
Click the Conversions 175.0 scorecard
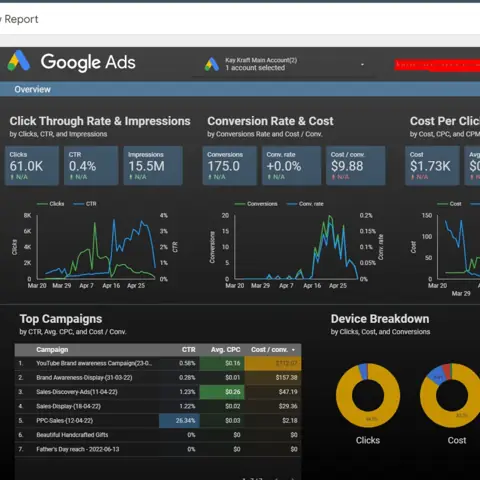230,165
